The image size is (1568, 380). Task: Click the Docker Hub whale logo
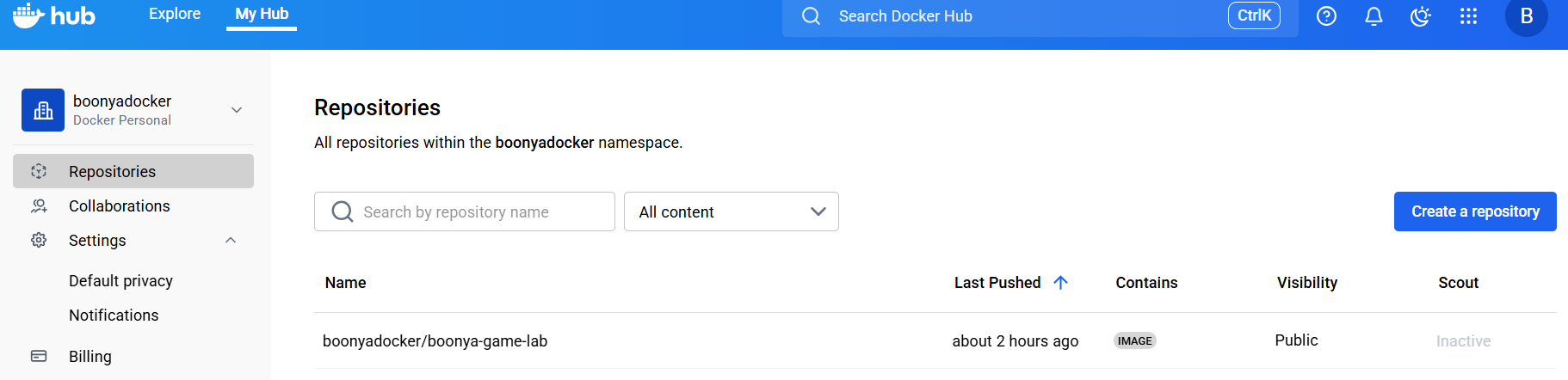[x=53, y=15]
